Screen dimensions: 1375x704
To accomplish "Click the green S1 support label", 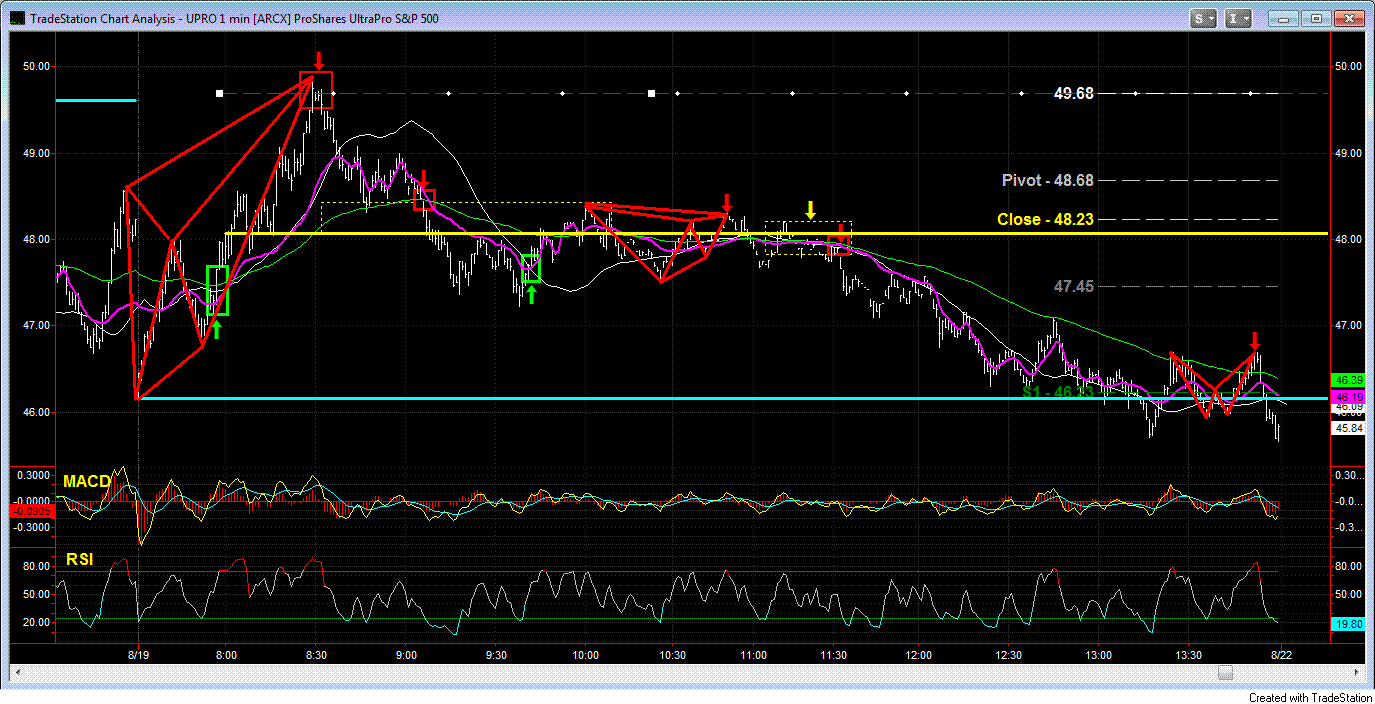I will (x=1059, y=392).
